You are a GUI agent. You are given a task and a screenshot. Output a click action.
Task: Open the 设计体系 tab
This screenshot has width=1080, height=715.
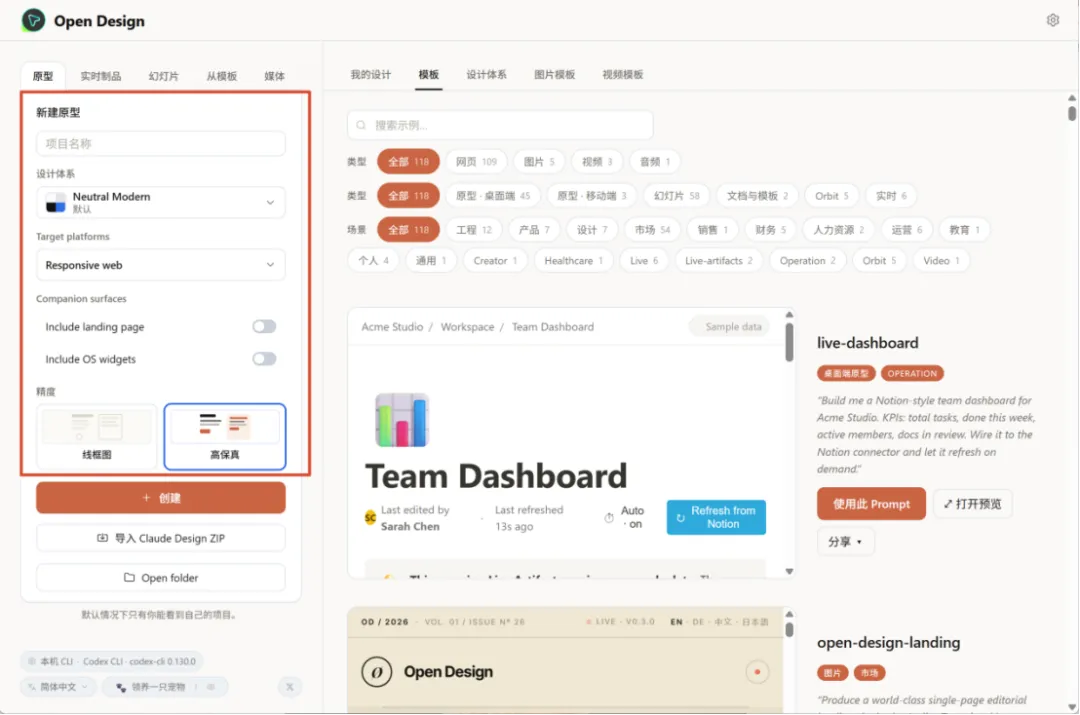coord(486,74)
